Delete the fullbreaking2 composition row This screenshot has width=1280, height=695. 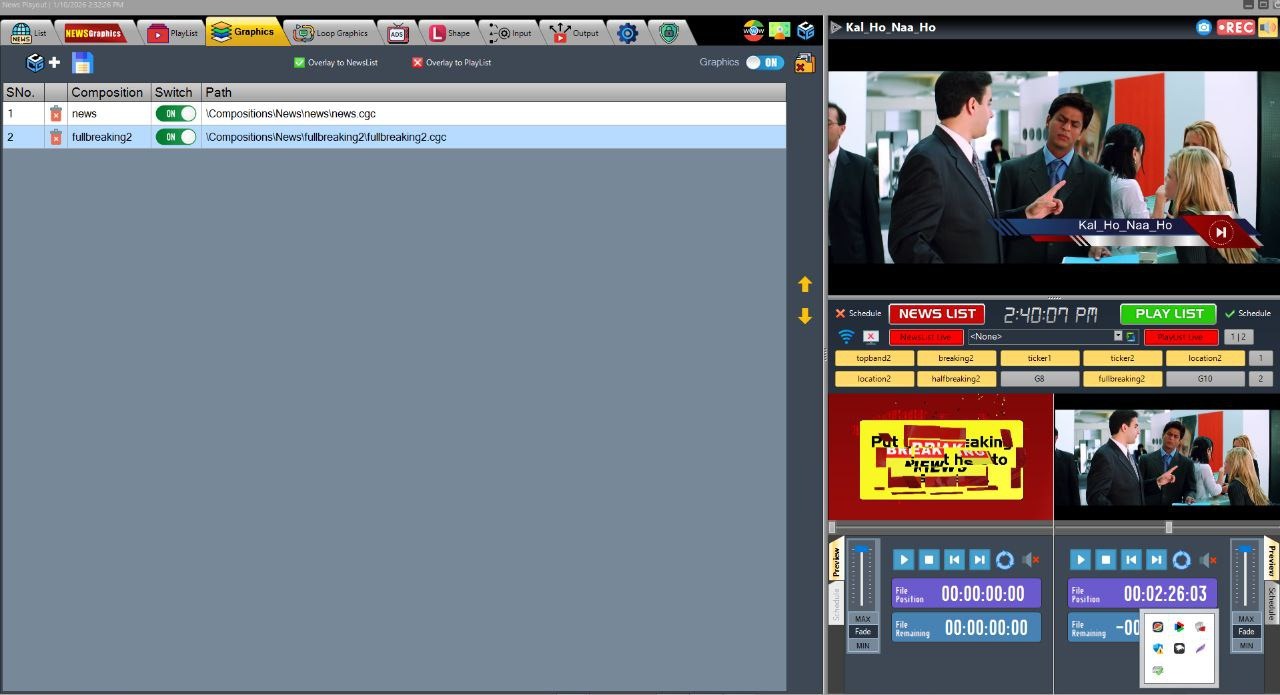56,137
